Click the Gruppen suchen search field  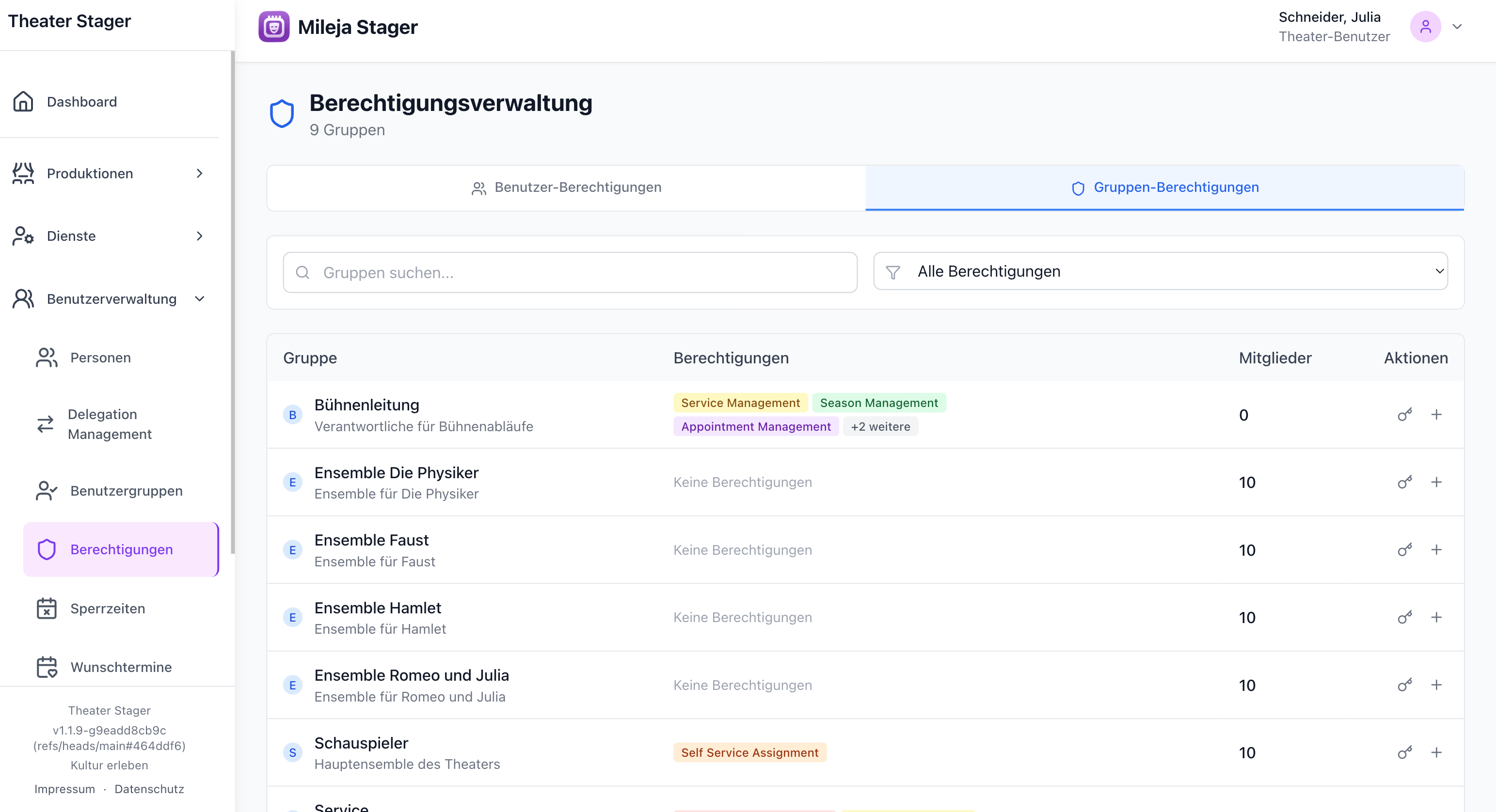pyautogui.click(x=570, y=272)
